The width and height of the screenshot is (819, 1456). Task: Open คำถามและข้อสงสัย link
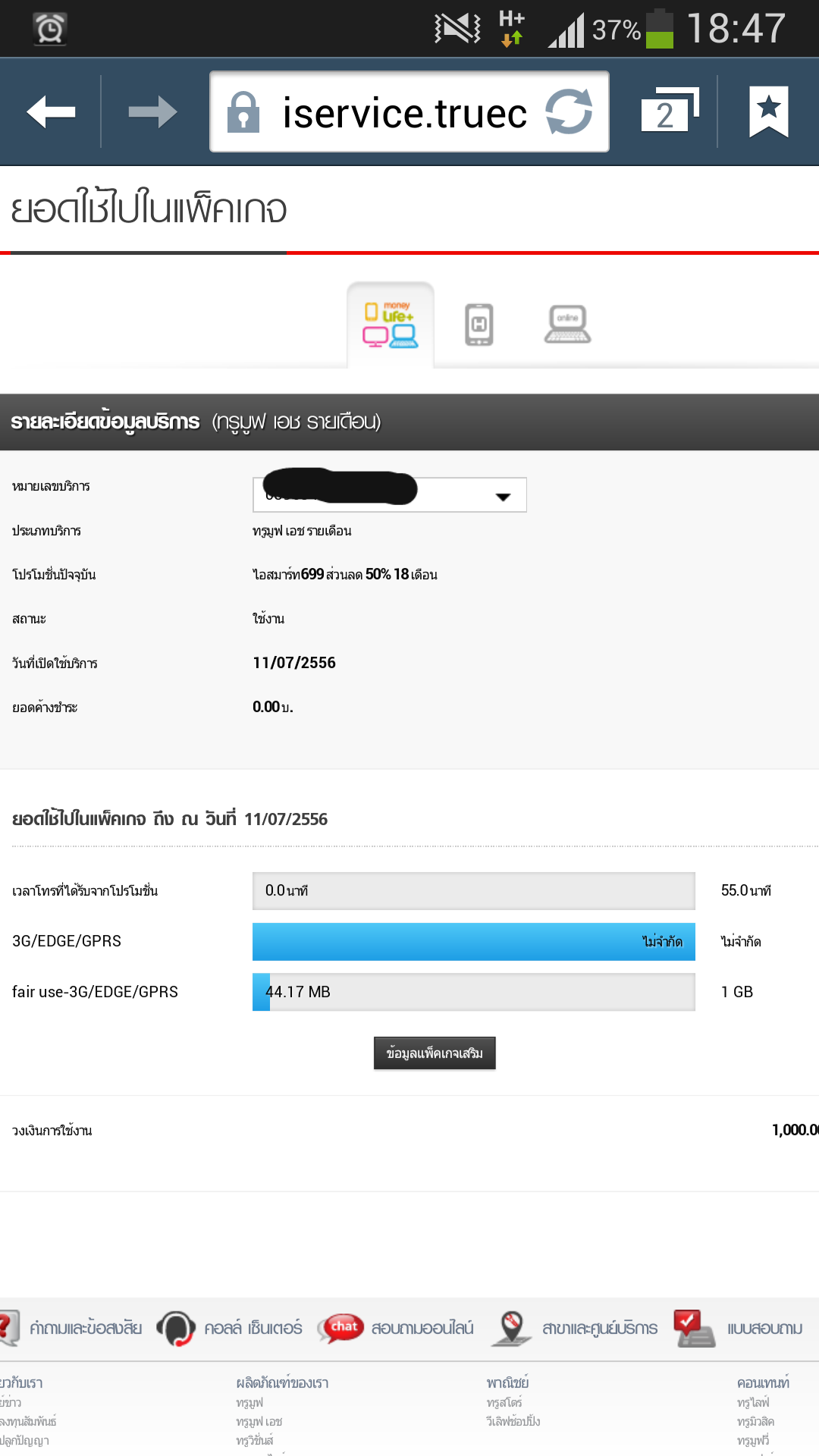coord(86,1329)
